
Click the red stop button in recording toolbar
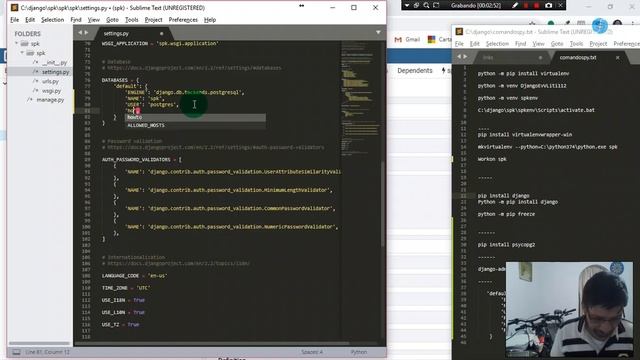coord(536,5)
